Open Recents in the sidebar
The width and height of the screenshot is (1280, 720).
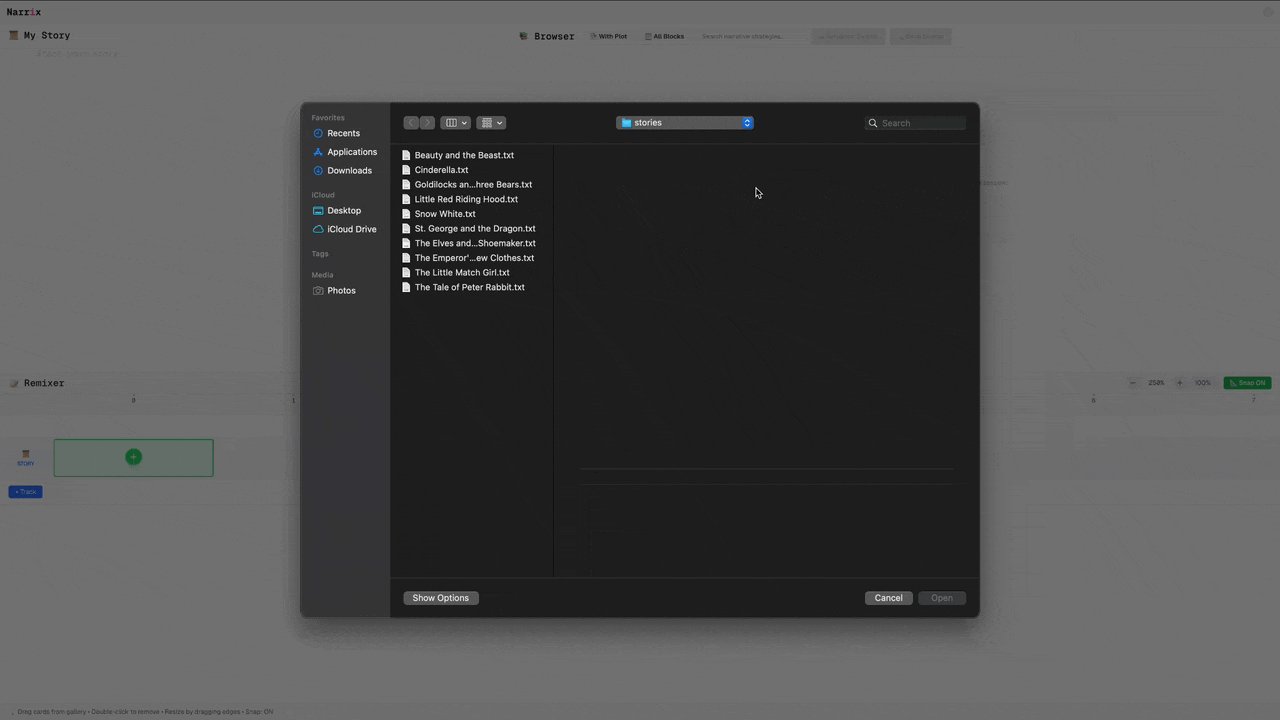point(343,133)
